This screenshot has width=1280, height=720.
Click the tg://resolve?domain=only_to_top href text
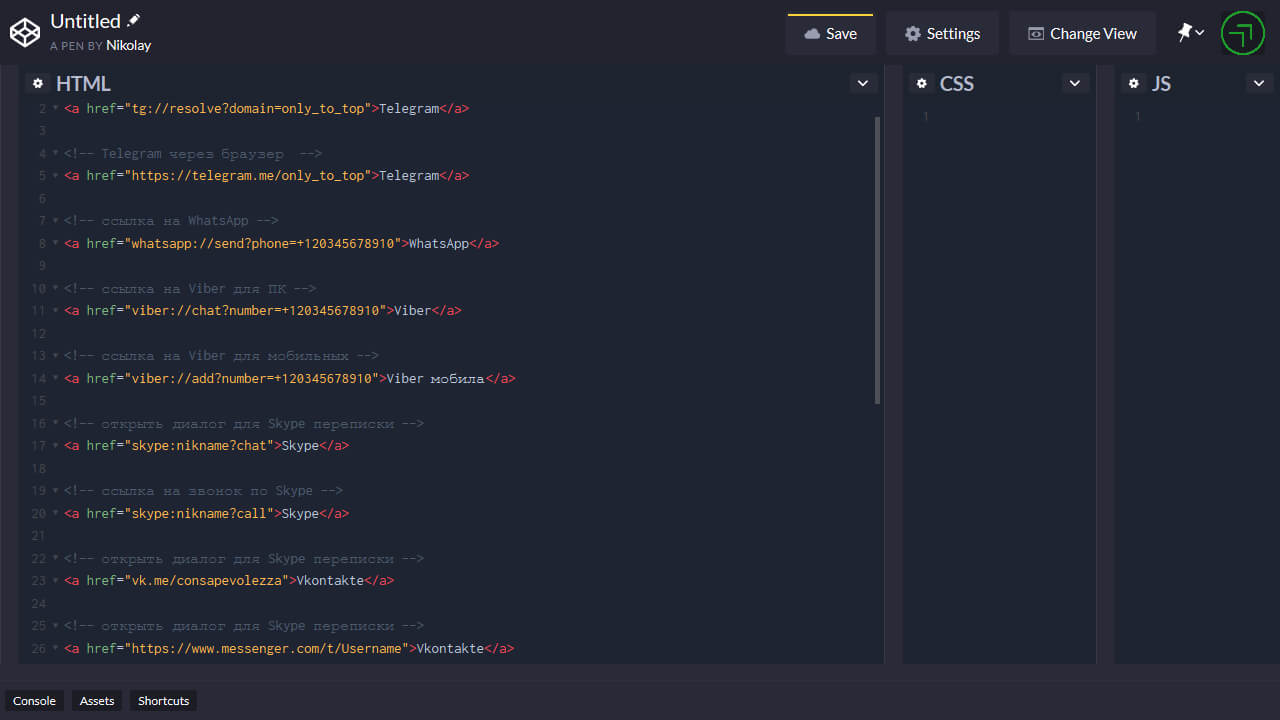pos(248,108)
